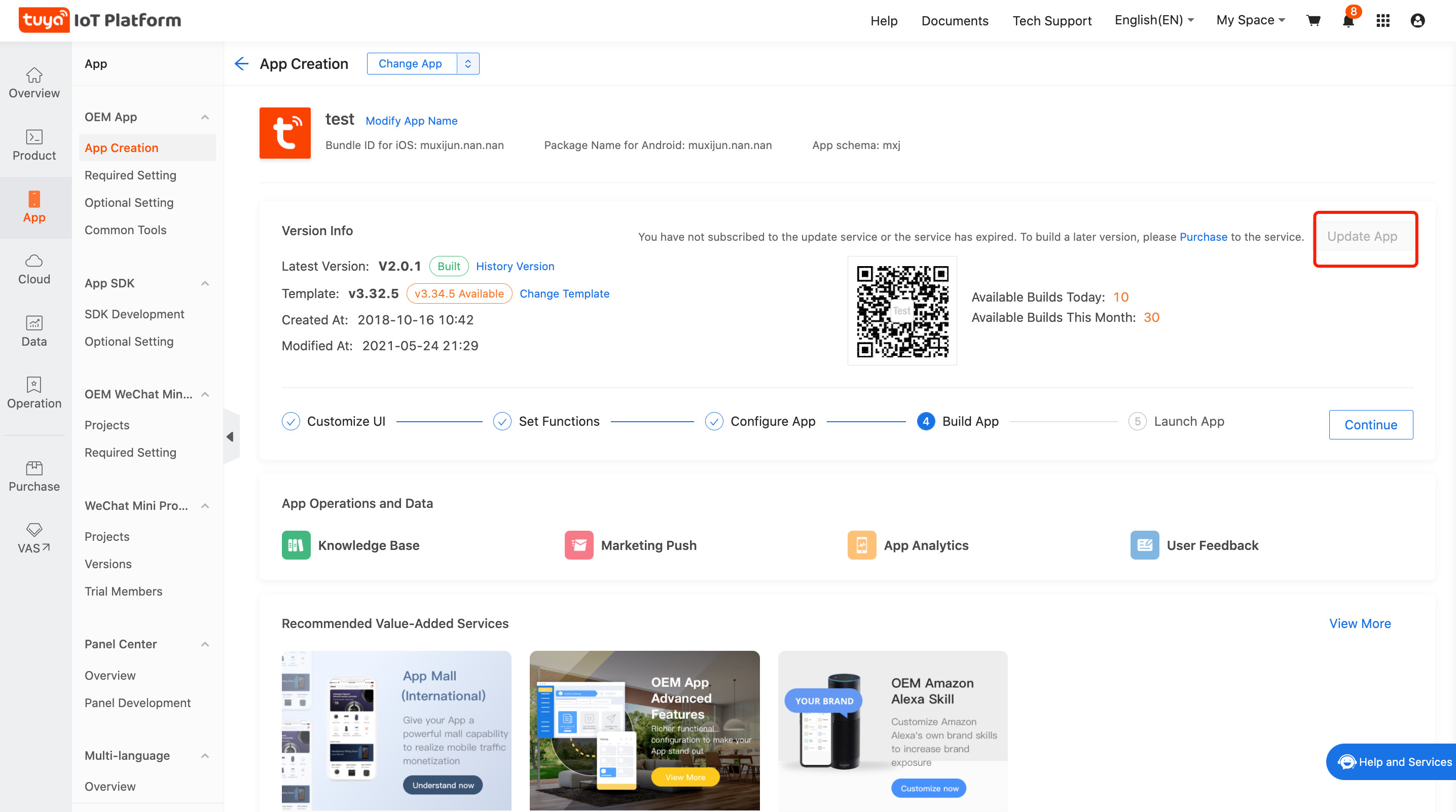Open the user account avatar icon
This screenshot has width=1456, height=812.
(1417, 21)
